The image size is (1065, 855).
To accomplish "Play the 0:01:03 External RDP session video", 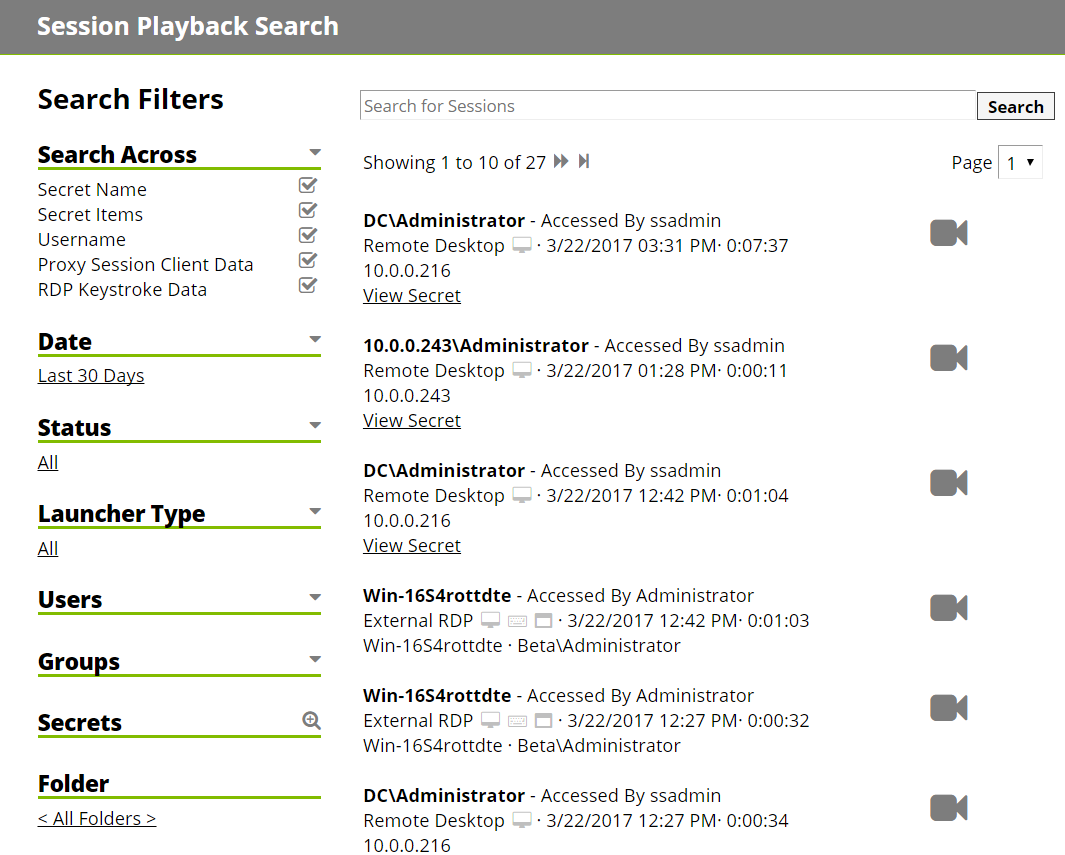I will pyautogui.click(x=948, y=608).
